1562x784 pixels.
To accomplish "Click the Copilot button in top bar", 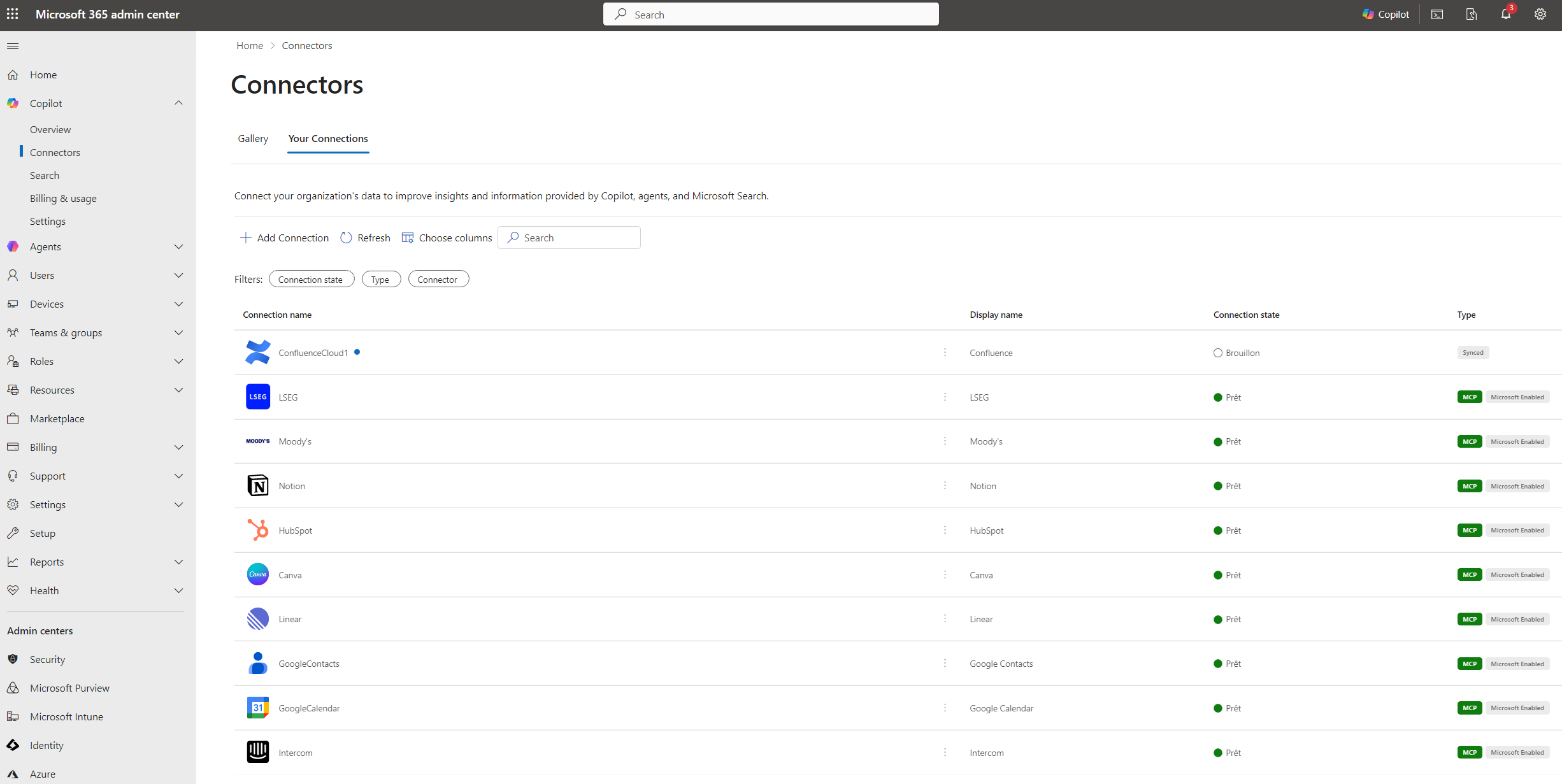I will coord(1386,14).
